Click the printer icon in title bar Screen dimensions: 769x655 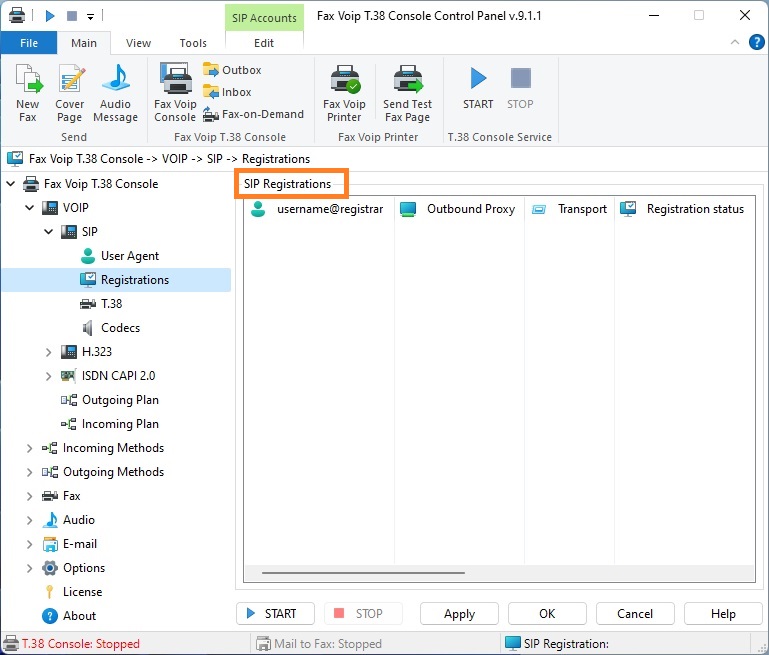click(x=17, y=15)
